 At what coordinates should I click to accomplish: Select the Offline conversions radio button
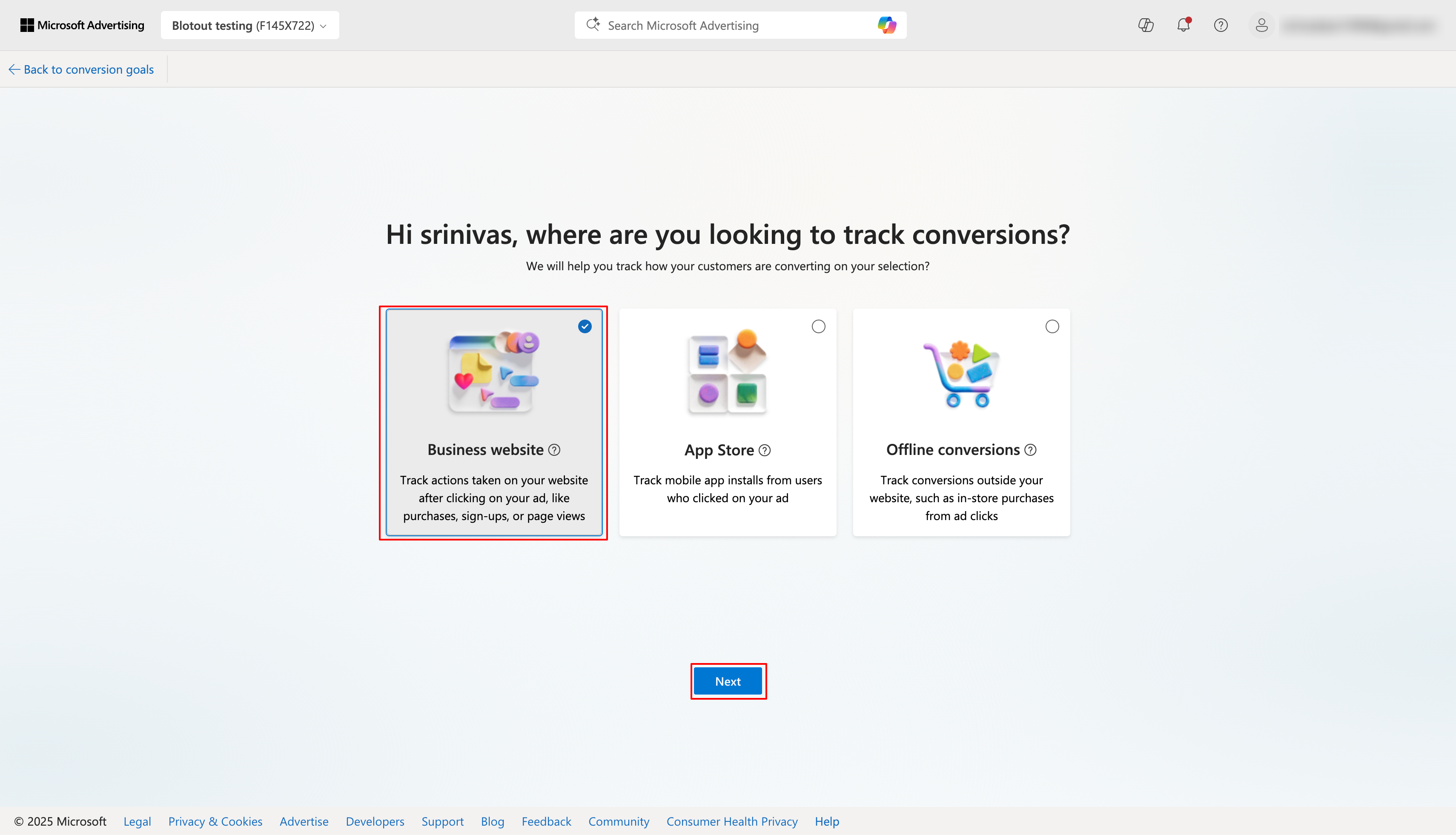click(1052, 327)
